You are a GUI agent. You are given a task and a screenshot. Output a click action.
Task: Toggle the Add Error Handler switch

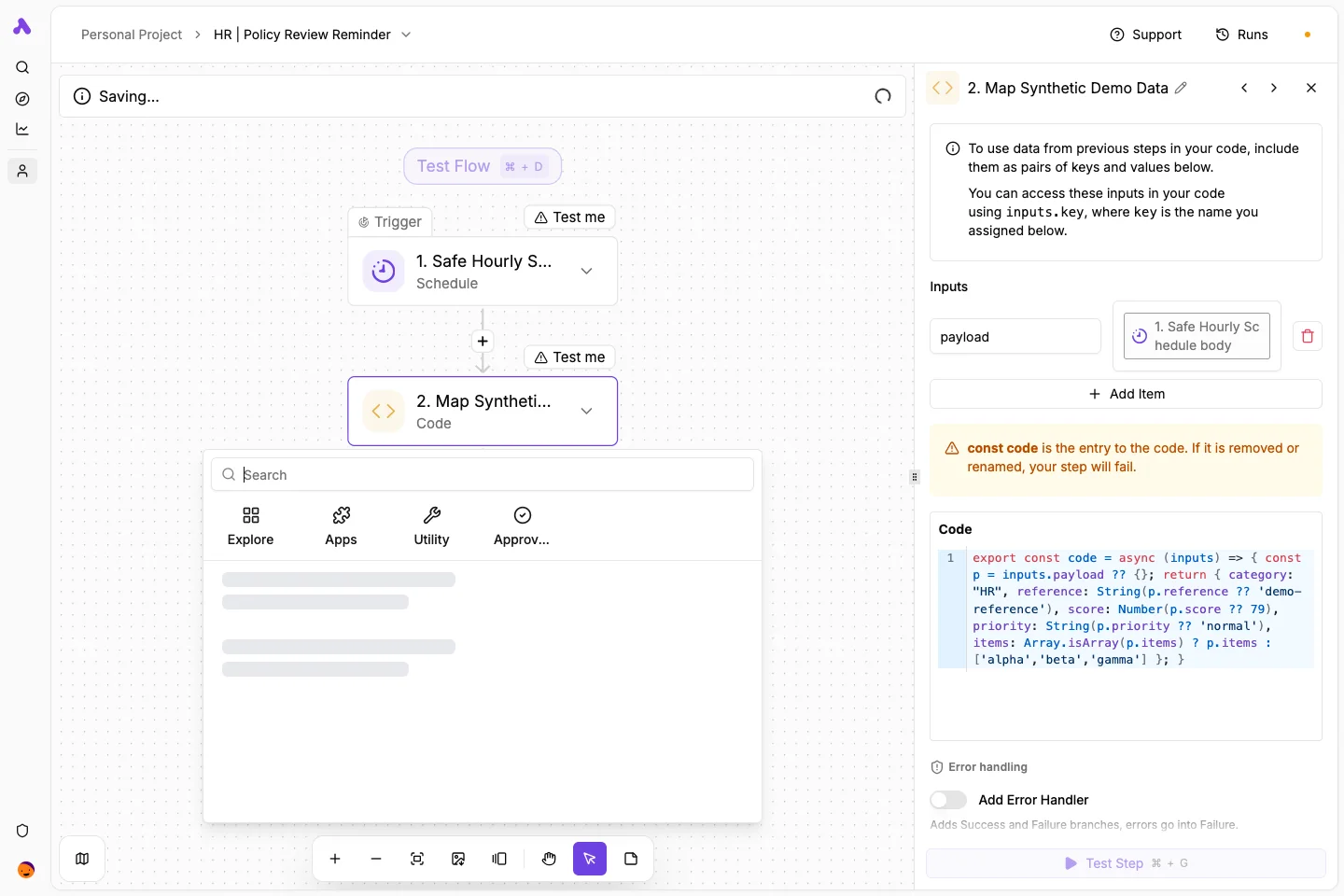(948, 800)
